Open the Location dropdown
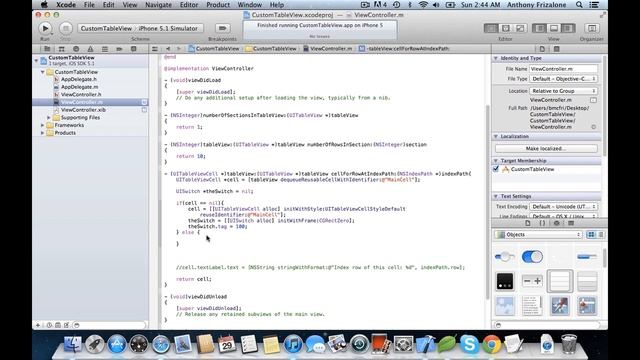The height and width of the screenshot is (360, 640). pyautogui.click(x=564, y=91)
